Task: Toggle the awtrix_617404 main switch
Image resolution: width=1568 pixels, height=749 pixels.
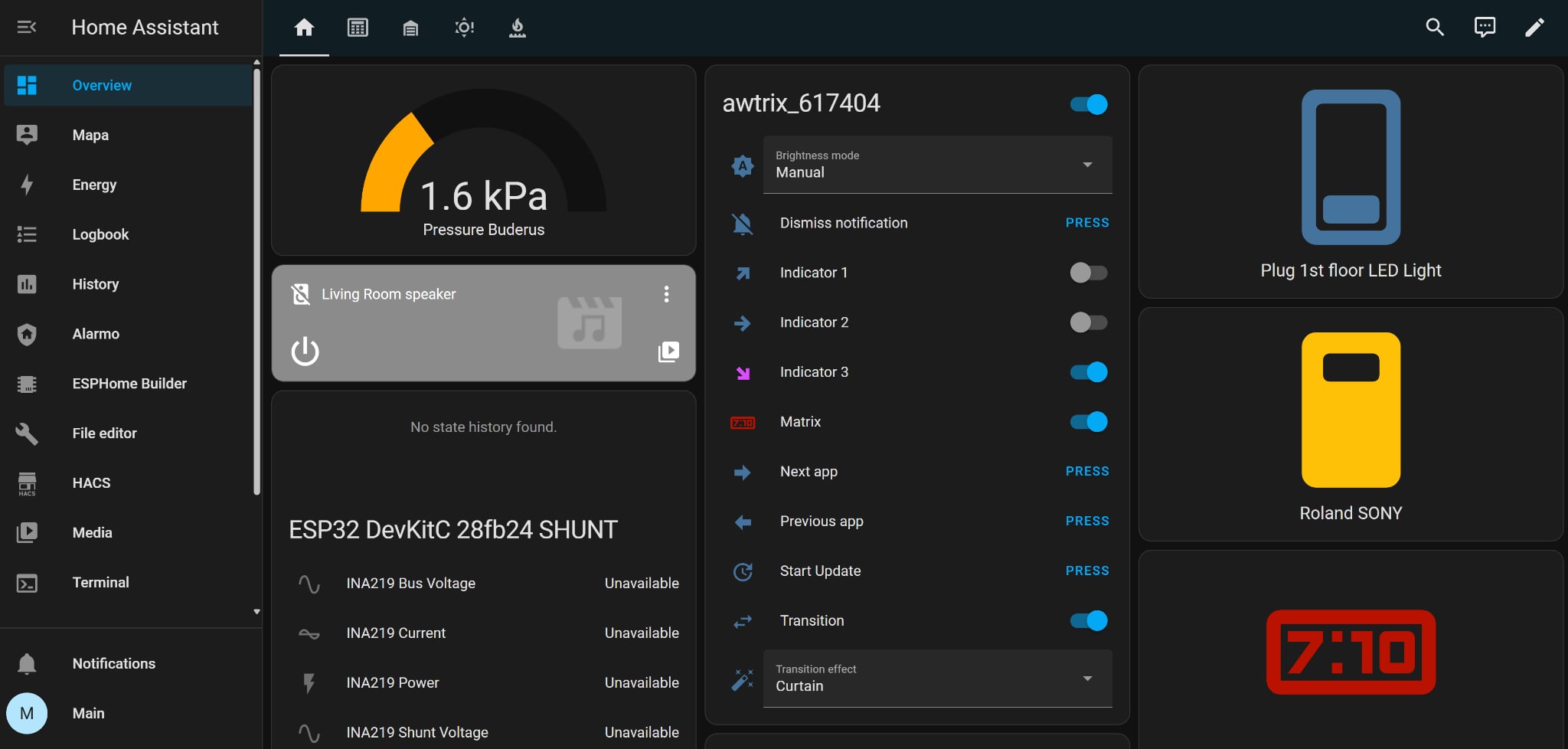Action: point(1089,104)
